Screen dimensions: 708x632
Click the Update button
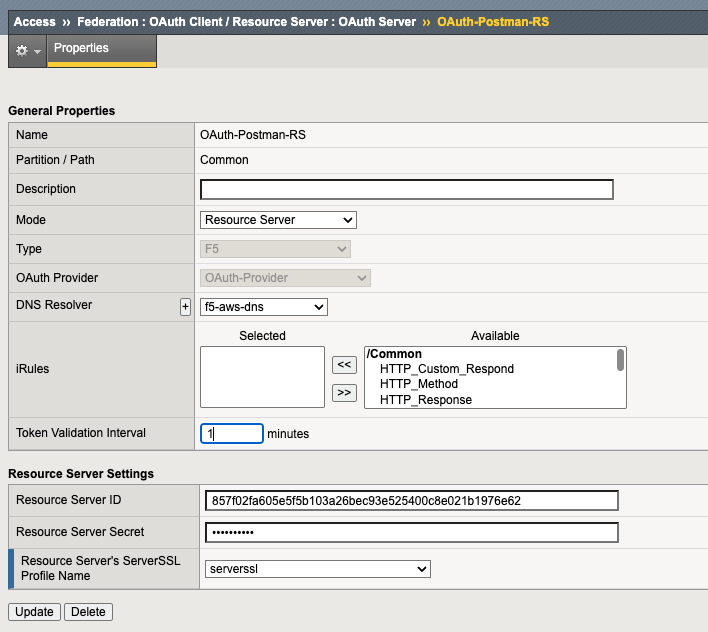(35, 612)
